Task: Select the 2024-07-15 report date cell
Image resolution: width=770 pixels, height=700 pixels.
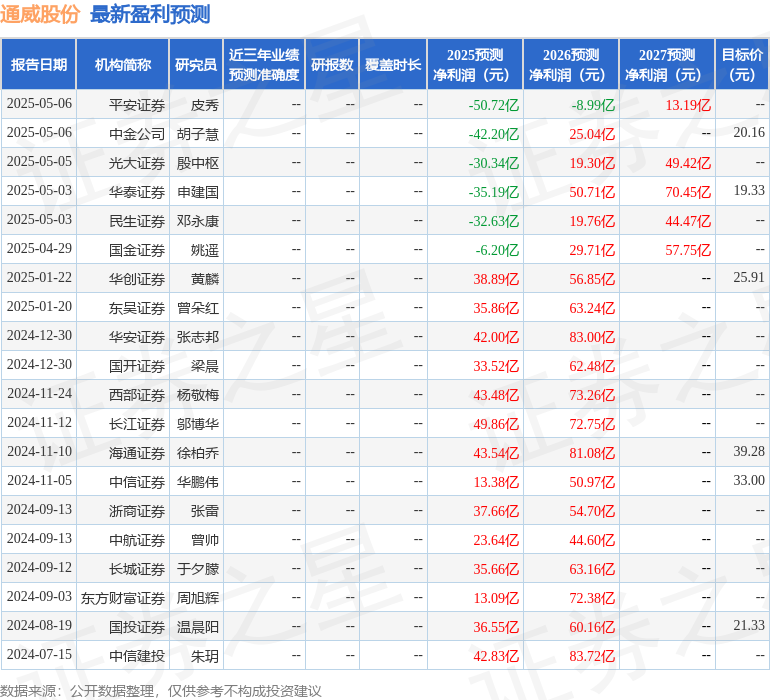Action: click(39, 655)
